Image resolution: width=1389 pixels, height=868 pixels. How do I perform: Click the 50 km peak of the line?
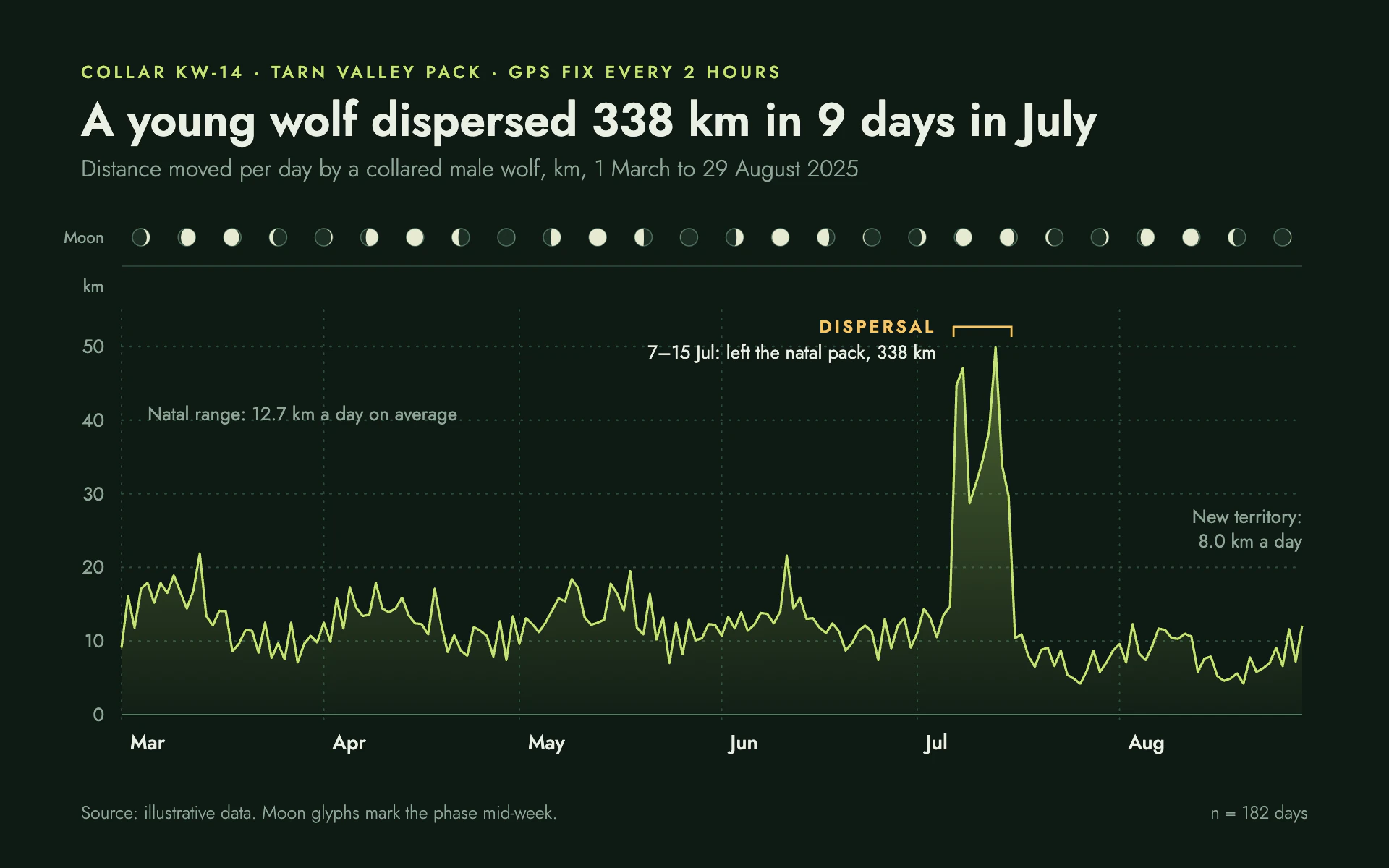tap(995, 348)
